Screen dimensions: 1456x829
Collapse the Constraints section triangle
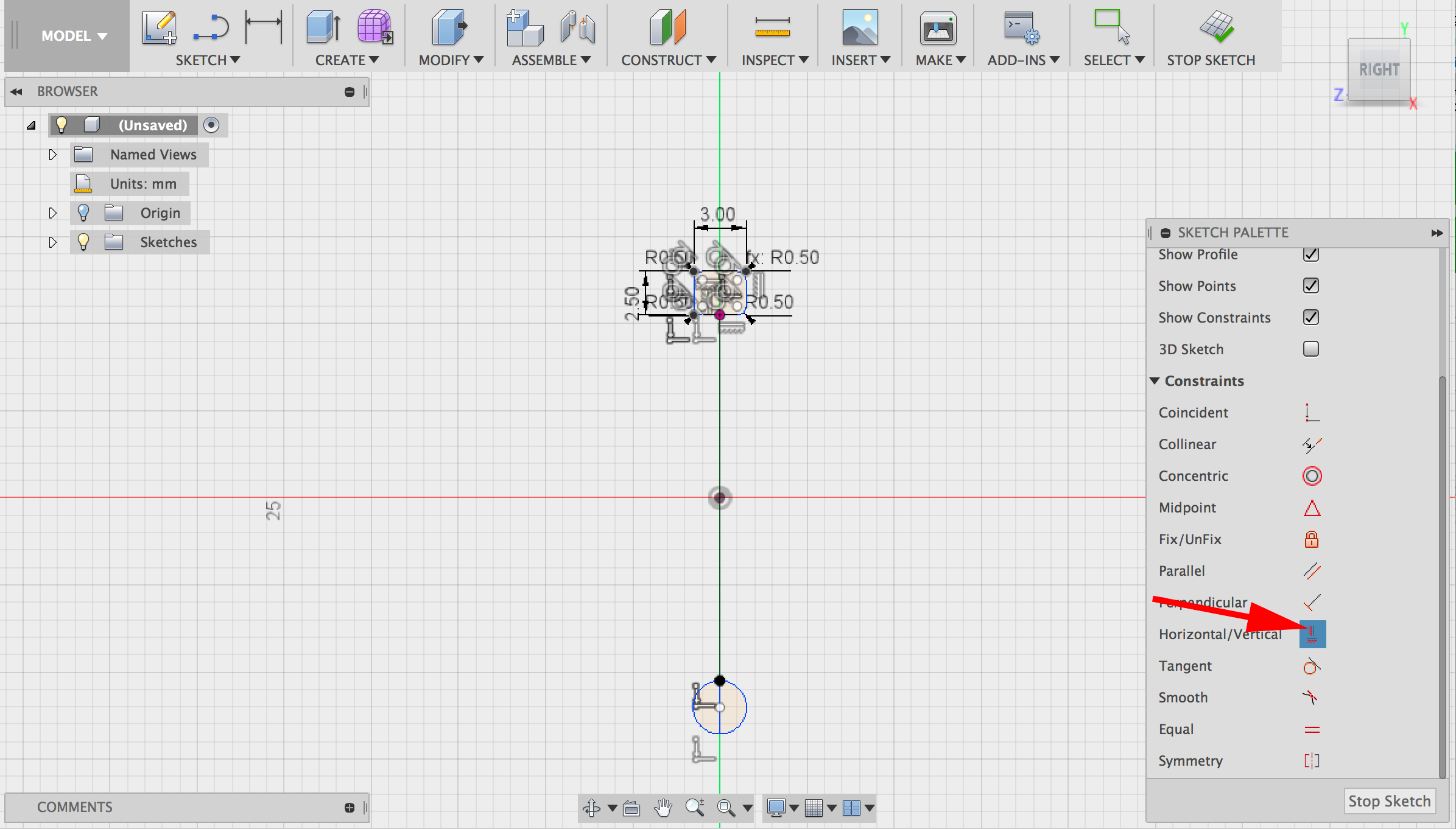[x=1155, y=381]
